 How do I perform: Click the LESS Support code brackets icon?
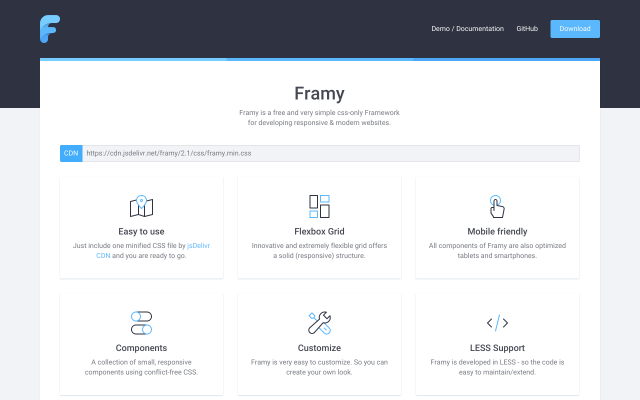click(497, 323)
